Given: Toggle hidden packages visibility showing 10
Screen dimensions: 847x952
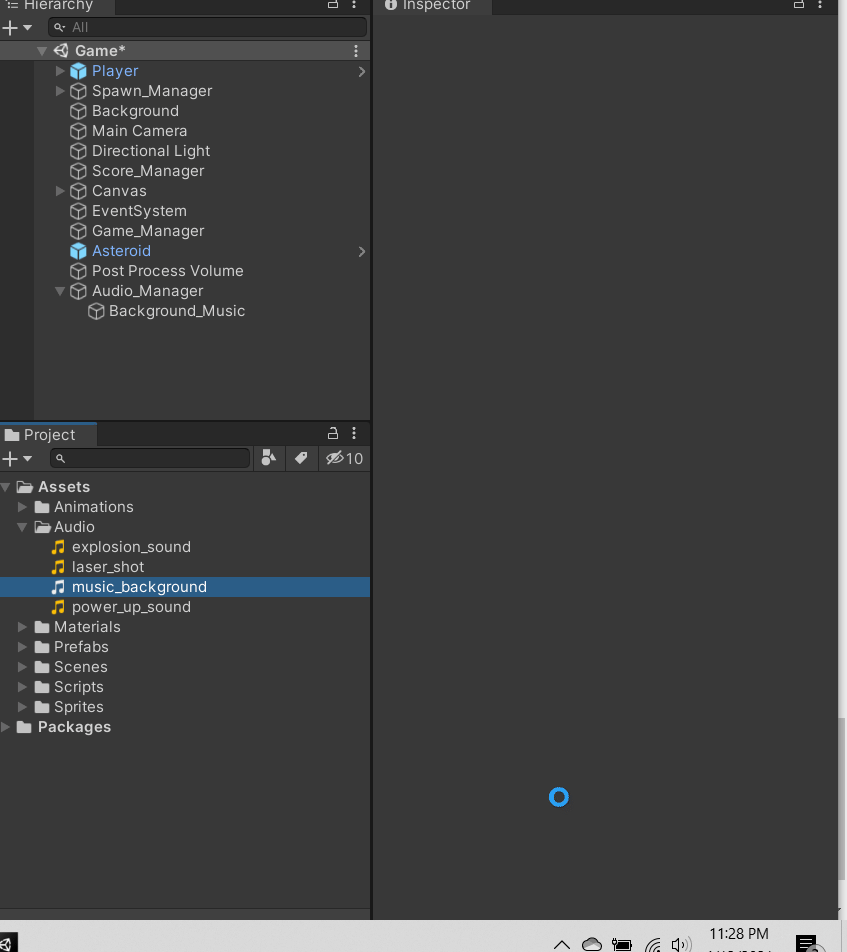Looking at the screenshot, I should coord(344,458).
